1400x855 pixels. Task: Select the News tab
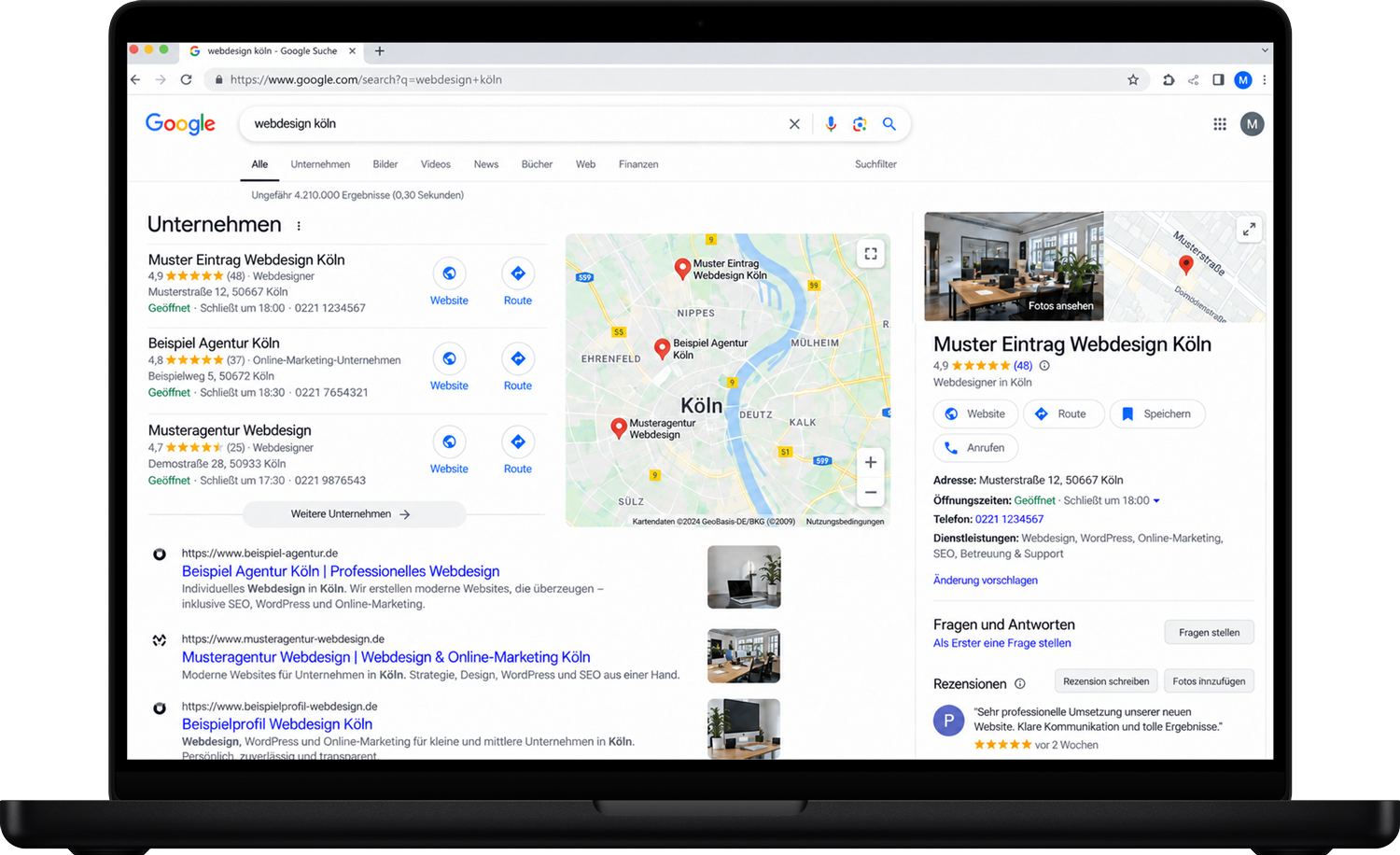[486, 164]
